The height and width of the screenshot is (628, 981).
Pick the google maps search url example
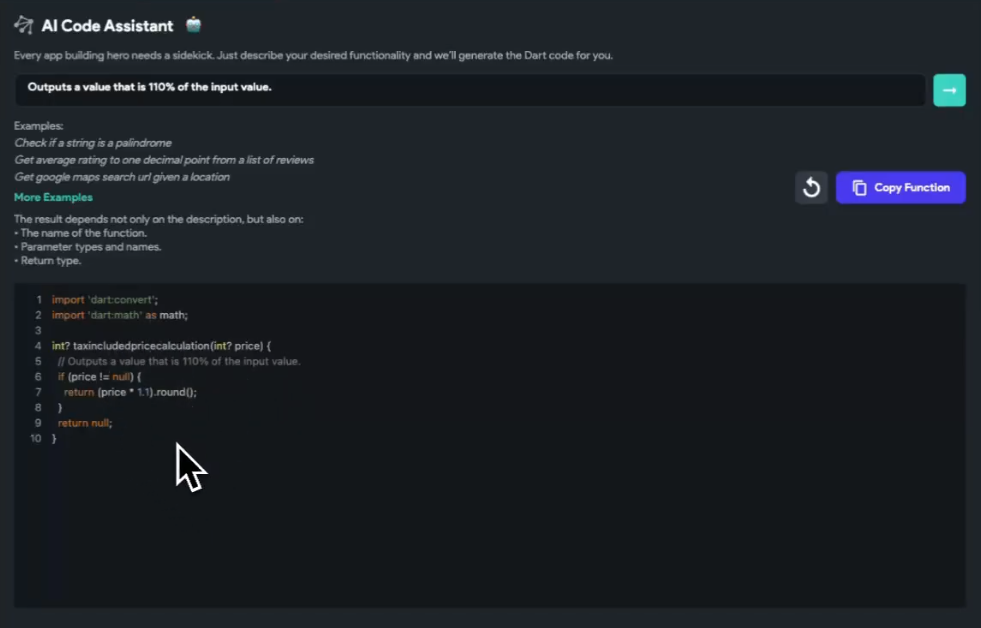(x=122, y=177)
